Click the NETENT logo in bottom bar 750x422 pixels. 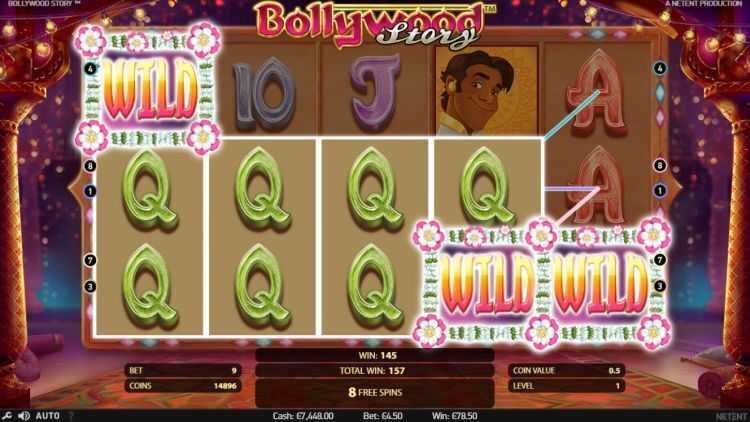click(731, 416)
